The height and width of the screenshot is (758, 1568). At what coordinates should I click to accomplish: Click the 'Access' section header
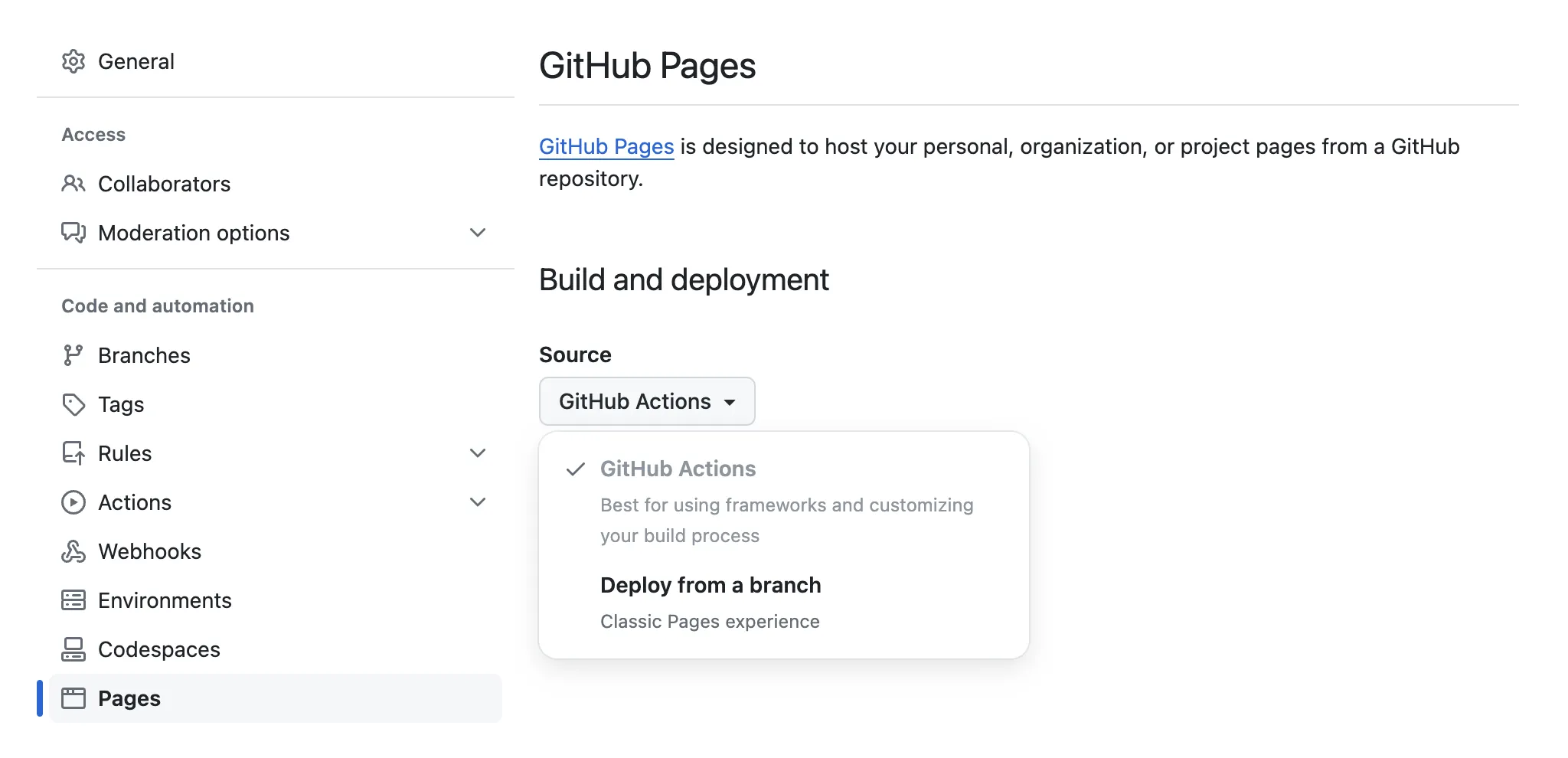coord(93,135)
